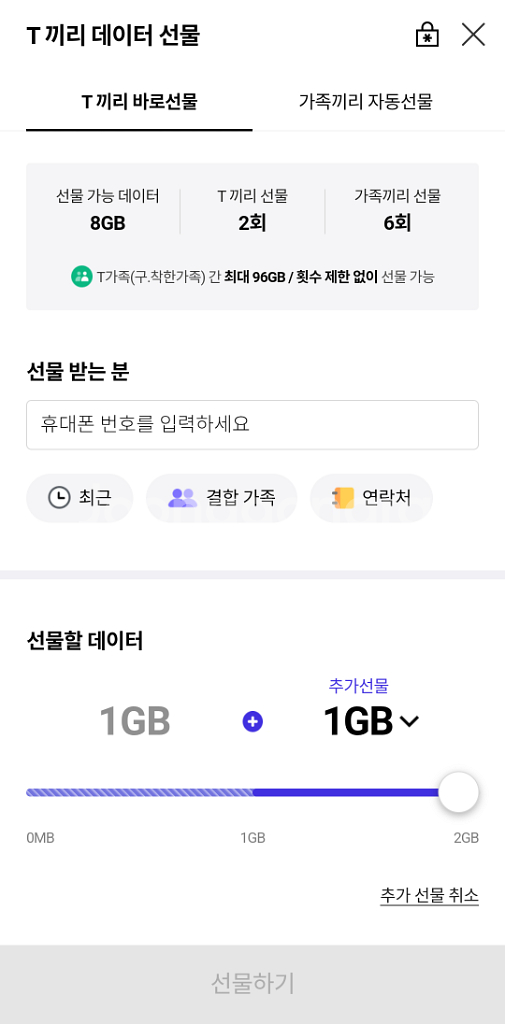Close the T끼리 데이터 선물 screen
The height and width of the screenshot is (1024, 505).
click(x=473, y=35)
